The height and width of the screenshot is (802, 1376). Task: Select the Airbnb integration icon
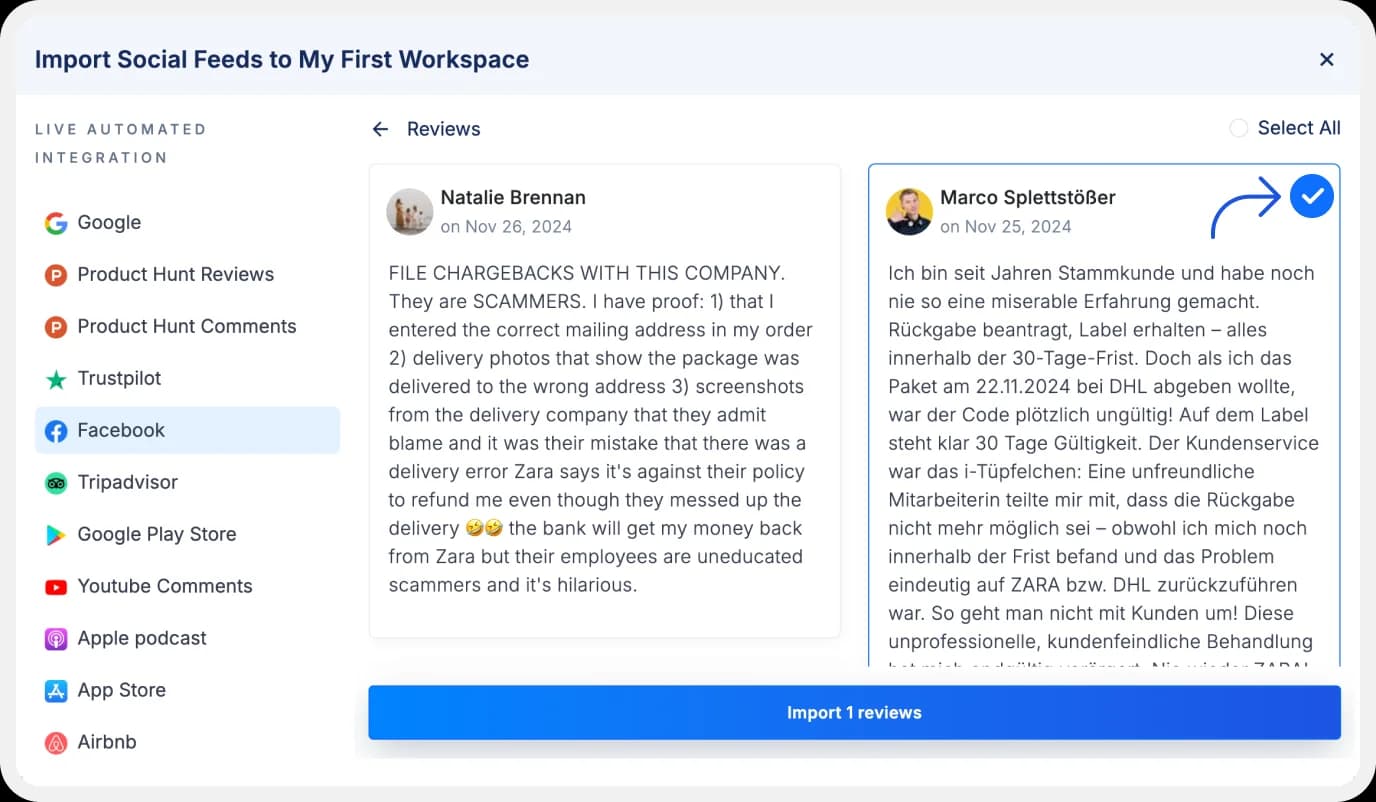pos(57,742)
